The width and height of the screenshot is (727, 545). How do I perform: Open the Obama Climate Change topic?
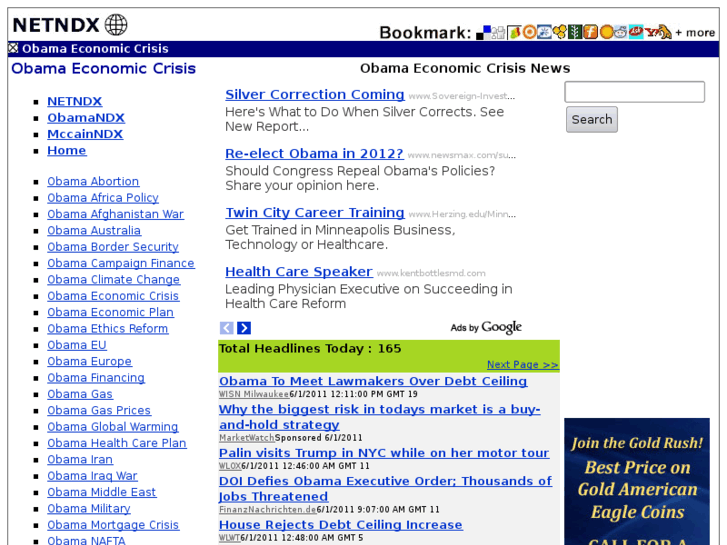pyautogui.click(x=114, y=279)
